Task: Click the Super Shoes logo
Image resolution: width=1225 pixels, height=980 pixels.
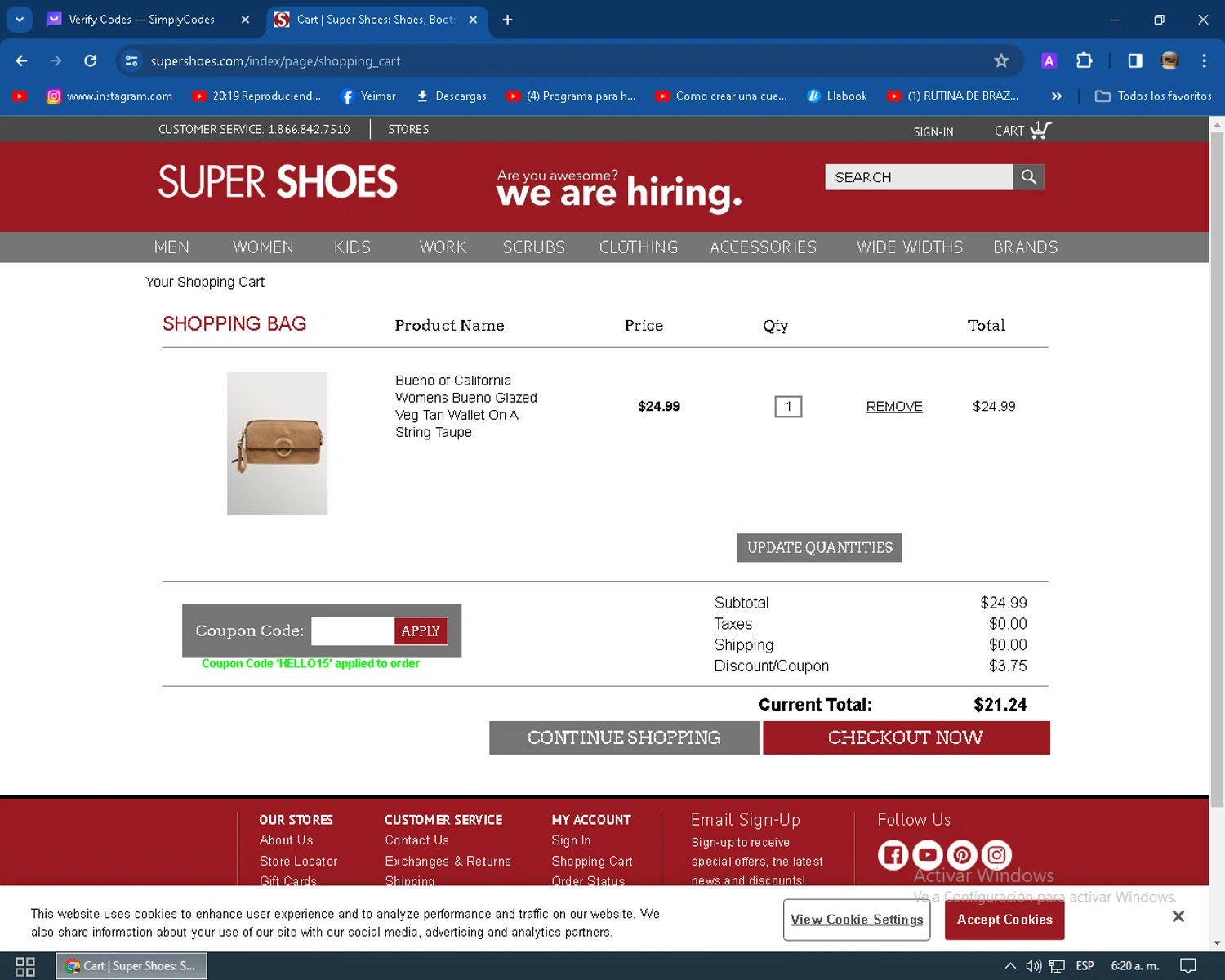Action: click(278, 182)
